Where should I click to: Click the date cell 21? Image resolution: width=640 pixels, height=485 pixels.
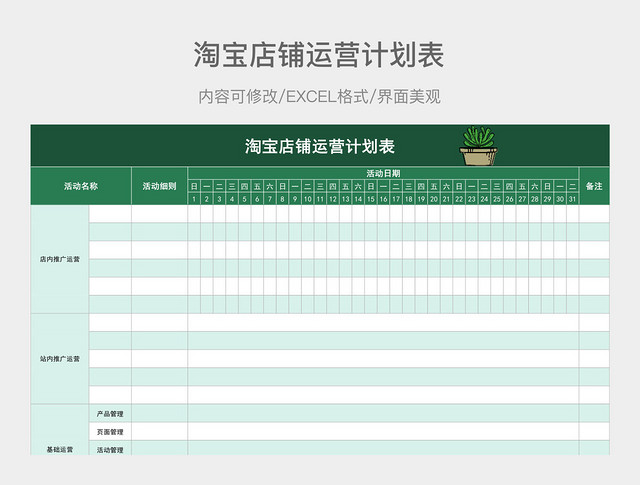point(447,199)
